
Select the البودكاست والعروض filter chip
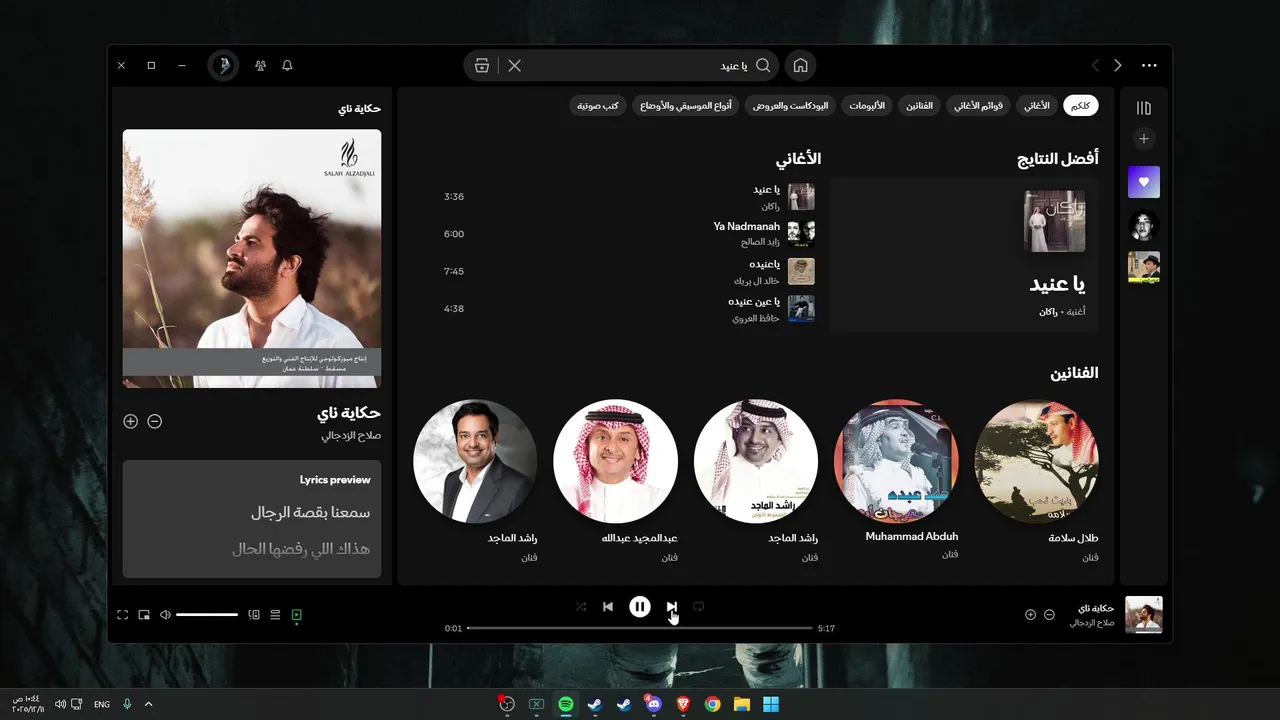[x=790, y=105]
